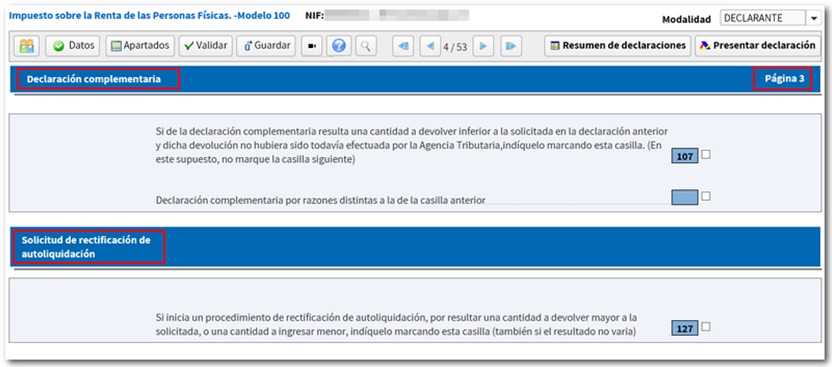Screen dimensions: 832x367
Task: Click the unlabeled blue casilla box
Action: (684, 197)
